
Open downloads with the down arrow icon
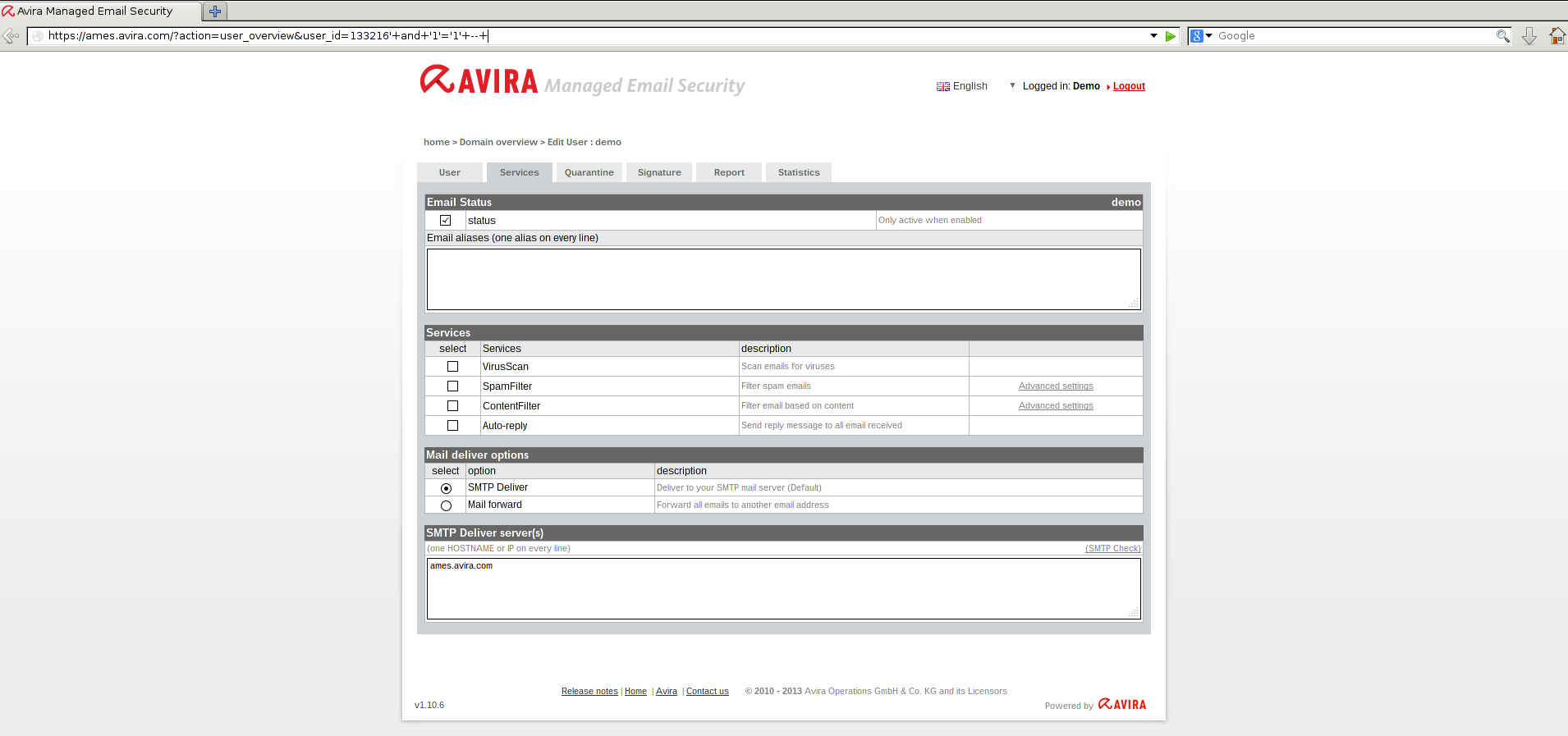1529,36
